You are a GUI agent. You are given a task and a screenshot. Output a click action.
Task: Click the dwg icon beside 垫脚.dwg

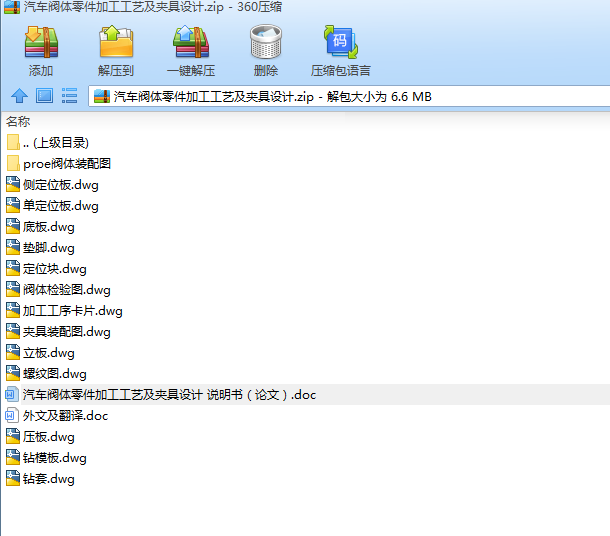13,247
